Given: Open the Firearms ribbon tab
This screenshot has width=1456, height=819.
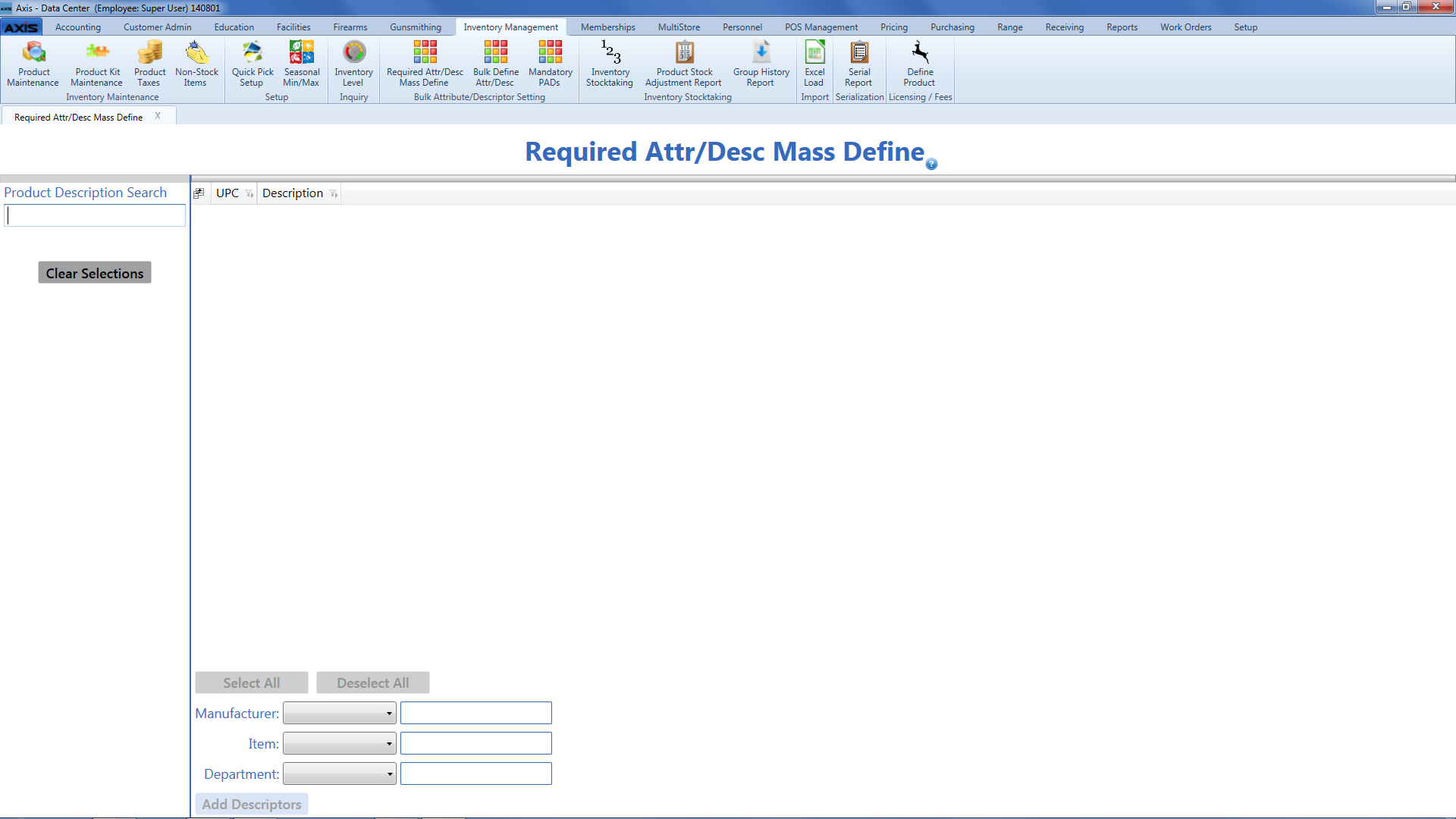Looking at the screenshot, I should 350,27.
